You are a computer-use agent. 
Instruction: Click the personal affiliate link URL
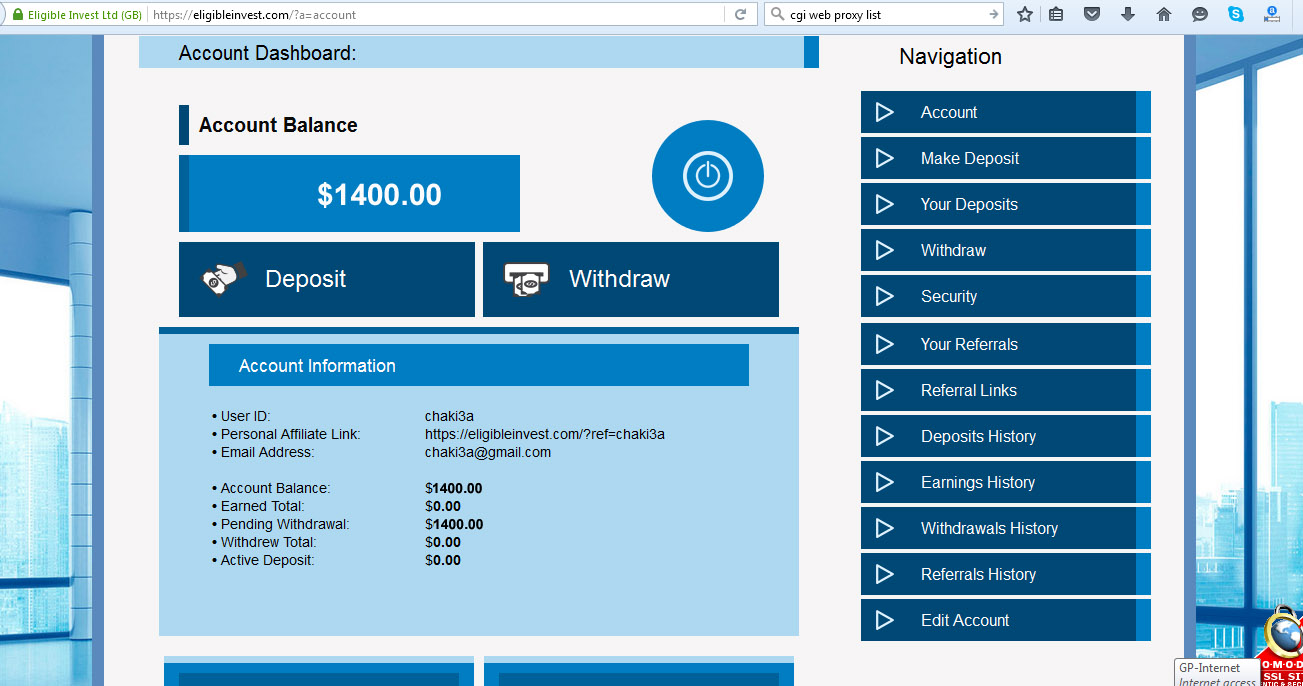click(544, 434)
